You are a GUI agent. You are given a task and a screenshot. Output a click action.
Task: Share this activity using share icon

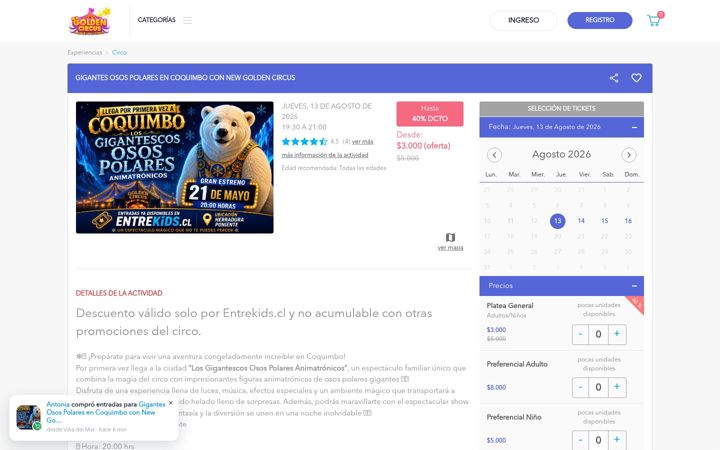pos(614,78)
